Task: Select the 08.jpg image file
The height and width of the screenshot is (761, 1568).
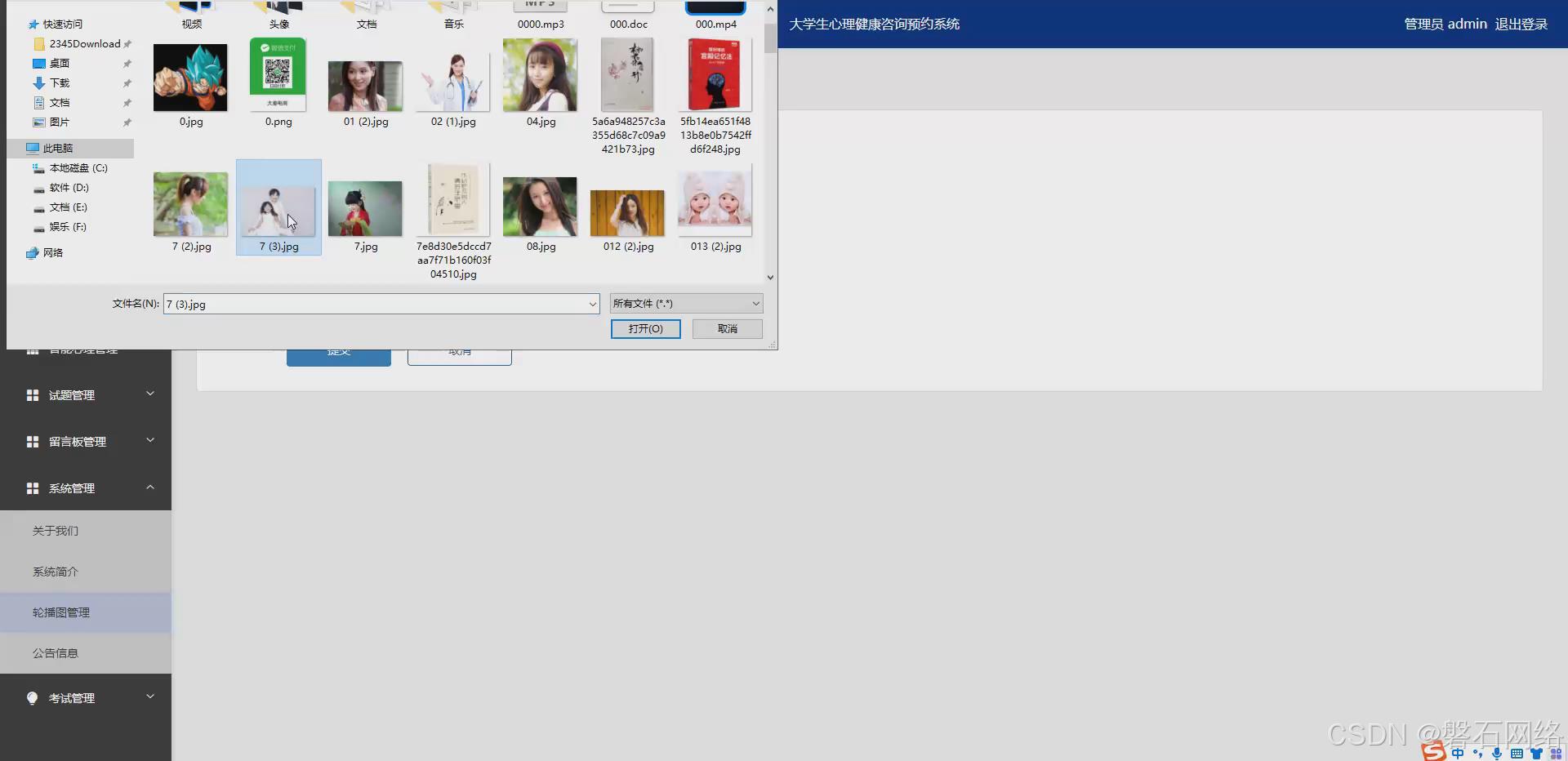Action: 540,207
